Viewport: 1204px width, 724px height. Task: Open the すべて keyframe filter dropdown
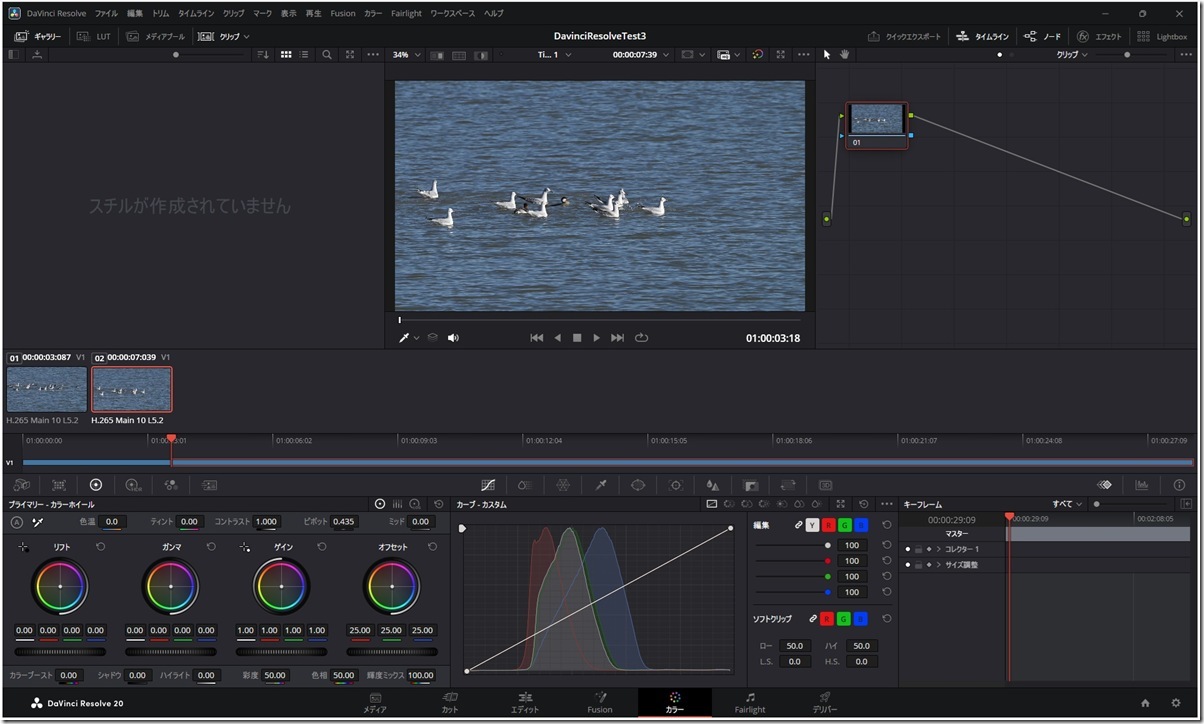coord(1067,504)
